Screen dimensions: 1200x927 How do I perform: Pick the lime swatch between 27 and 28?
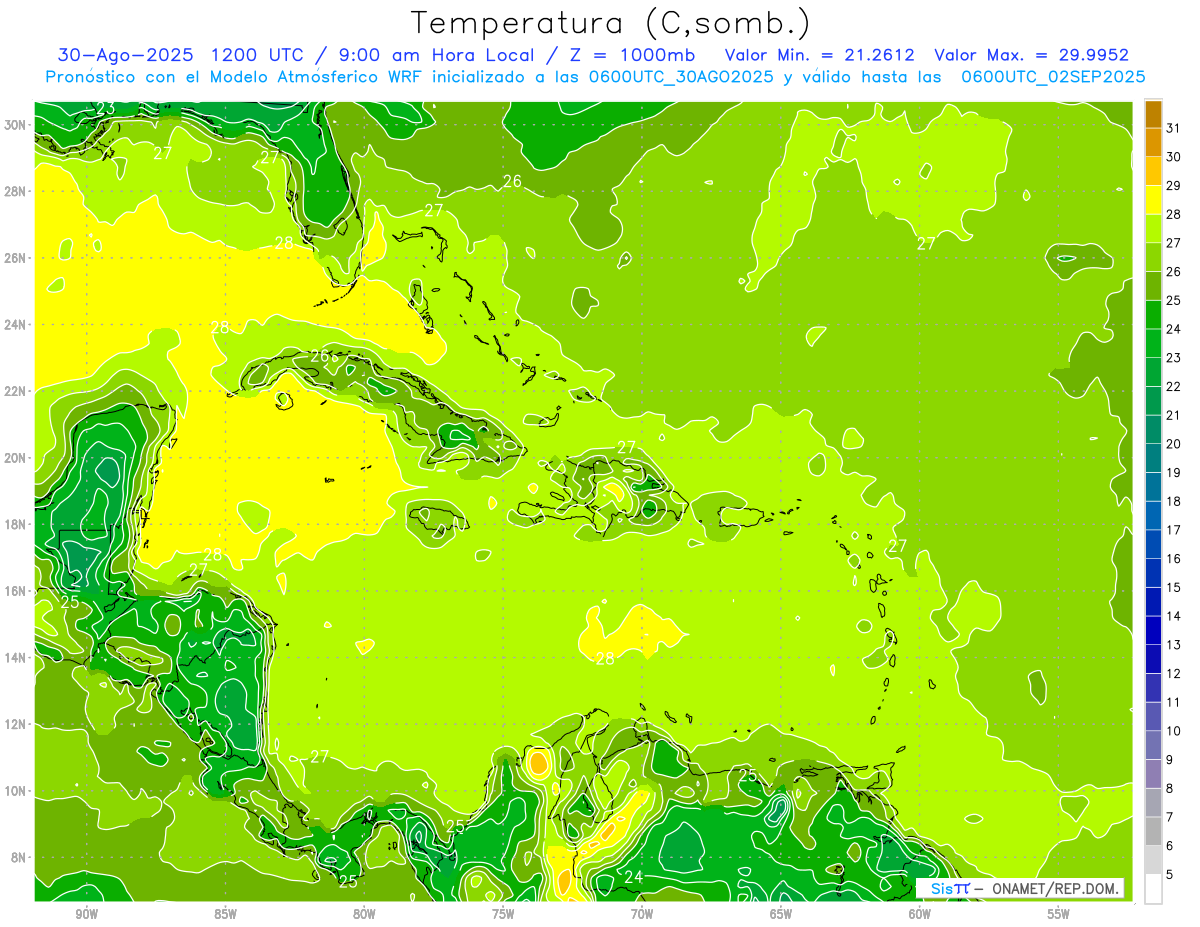coord(1153,228)
